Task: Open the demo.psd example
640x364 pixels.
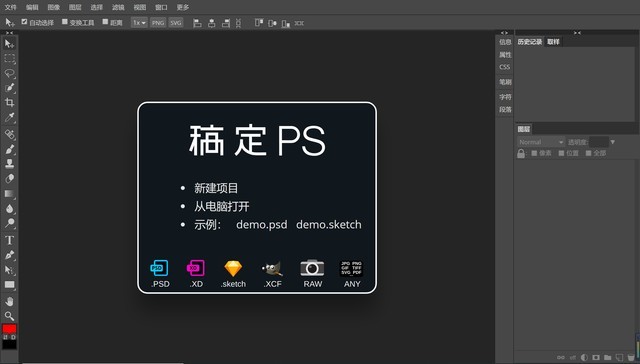Action: coord(262,224)
